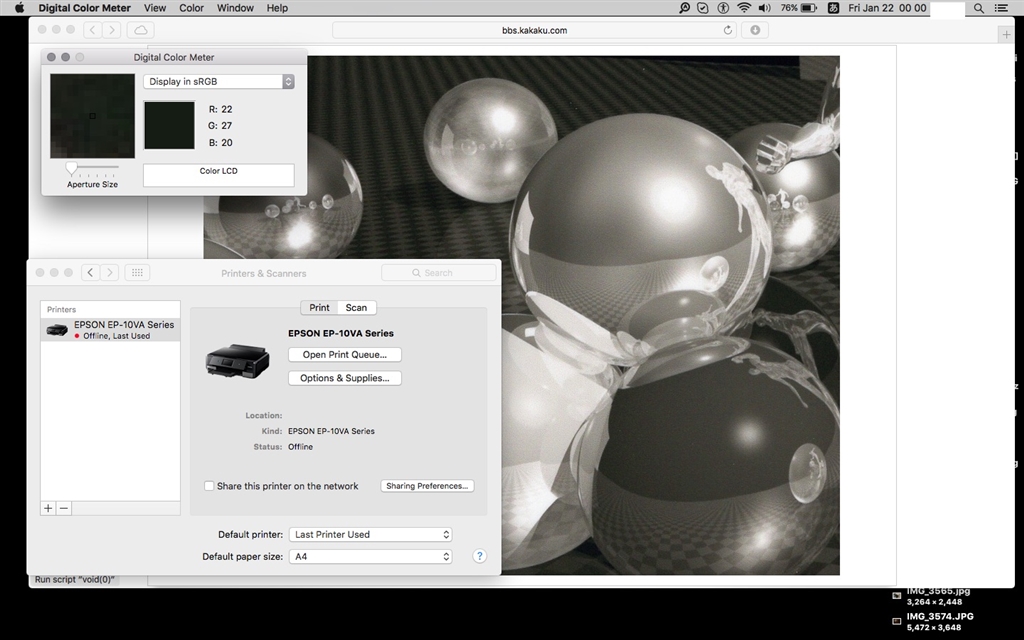This screenshot has height=640, width=1024.
Task: Click the plus icon to add a printer
Action: [x=48, y=508]
